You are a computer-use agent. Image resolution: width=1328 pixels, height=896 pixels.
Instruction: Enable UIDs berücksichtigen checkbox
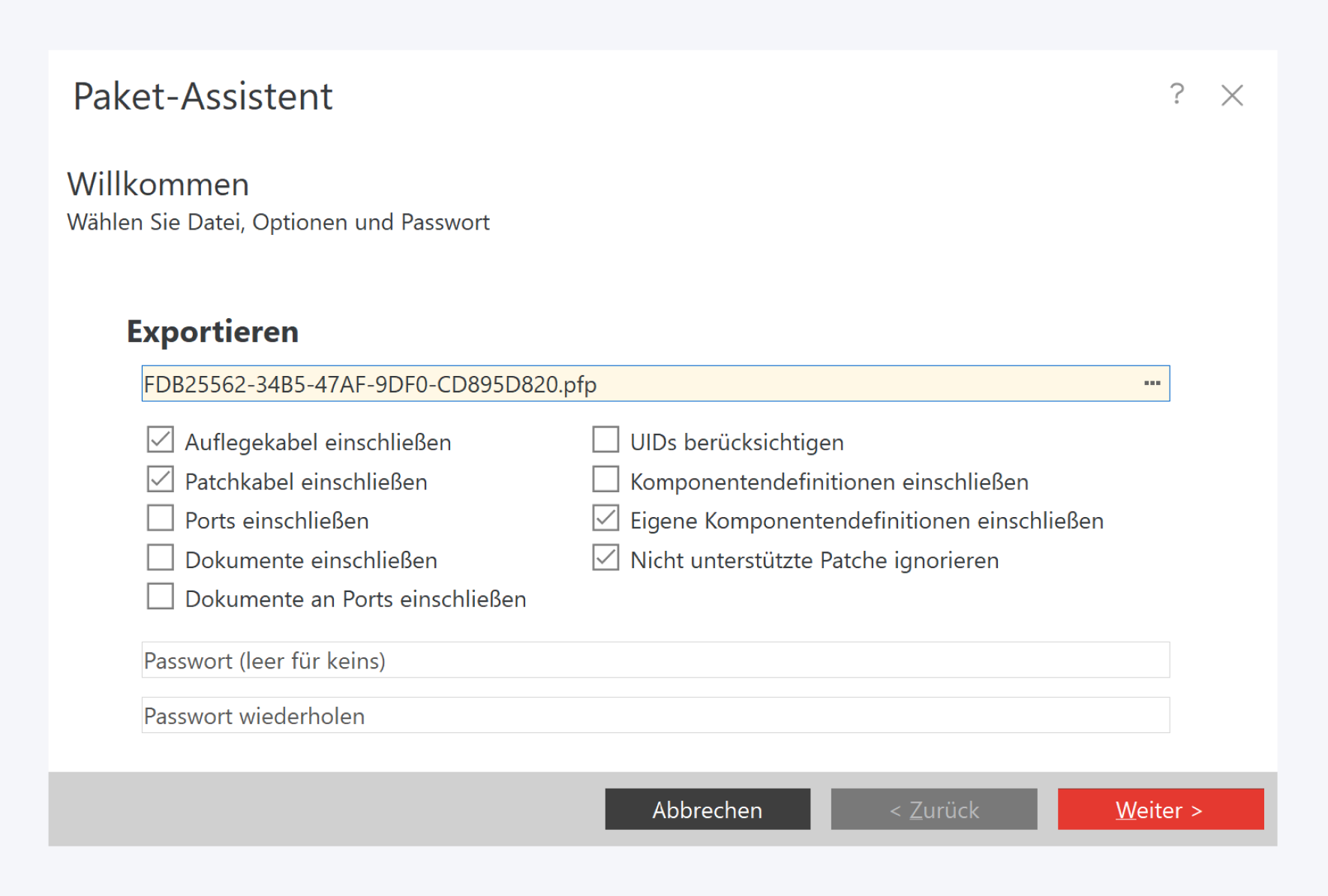click(x=605, y=440)
